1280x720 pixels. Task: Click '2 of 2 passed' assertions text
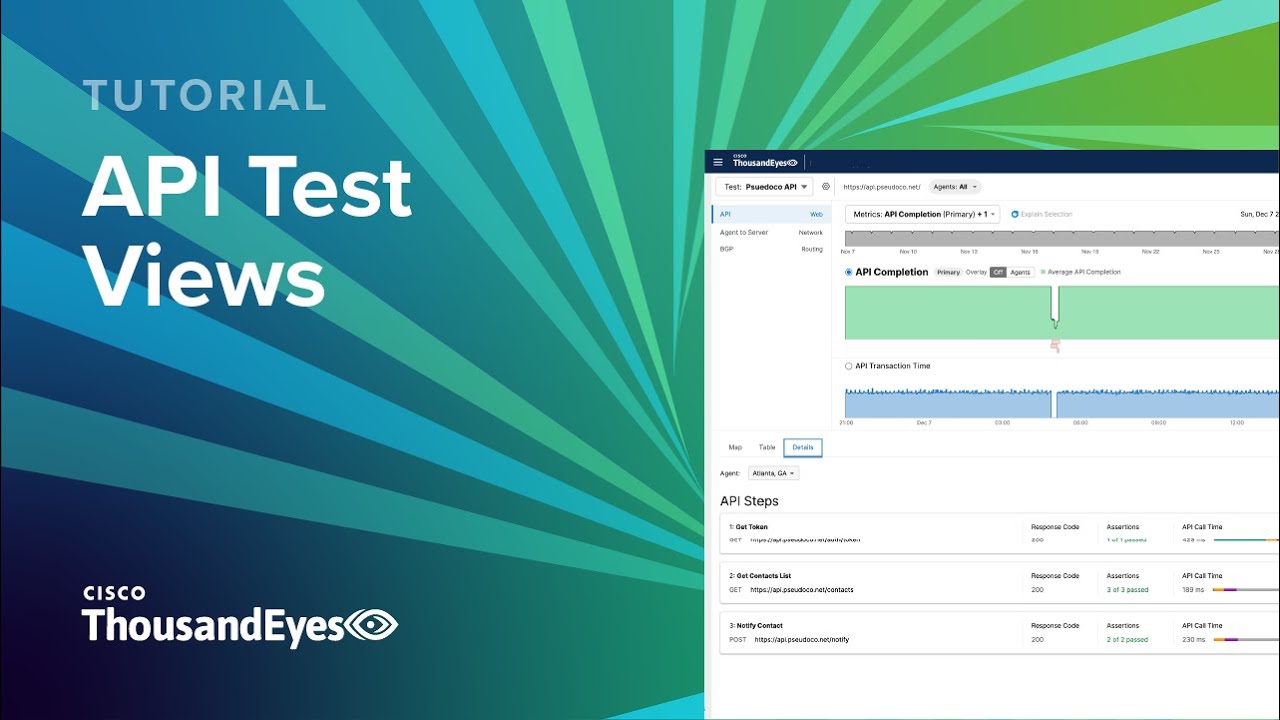(x=1127, y=640)
